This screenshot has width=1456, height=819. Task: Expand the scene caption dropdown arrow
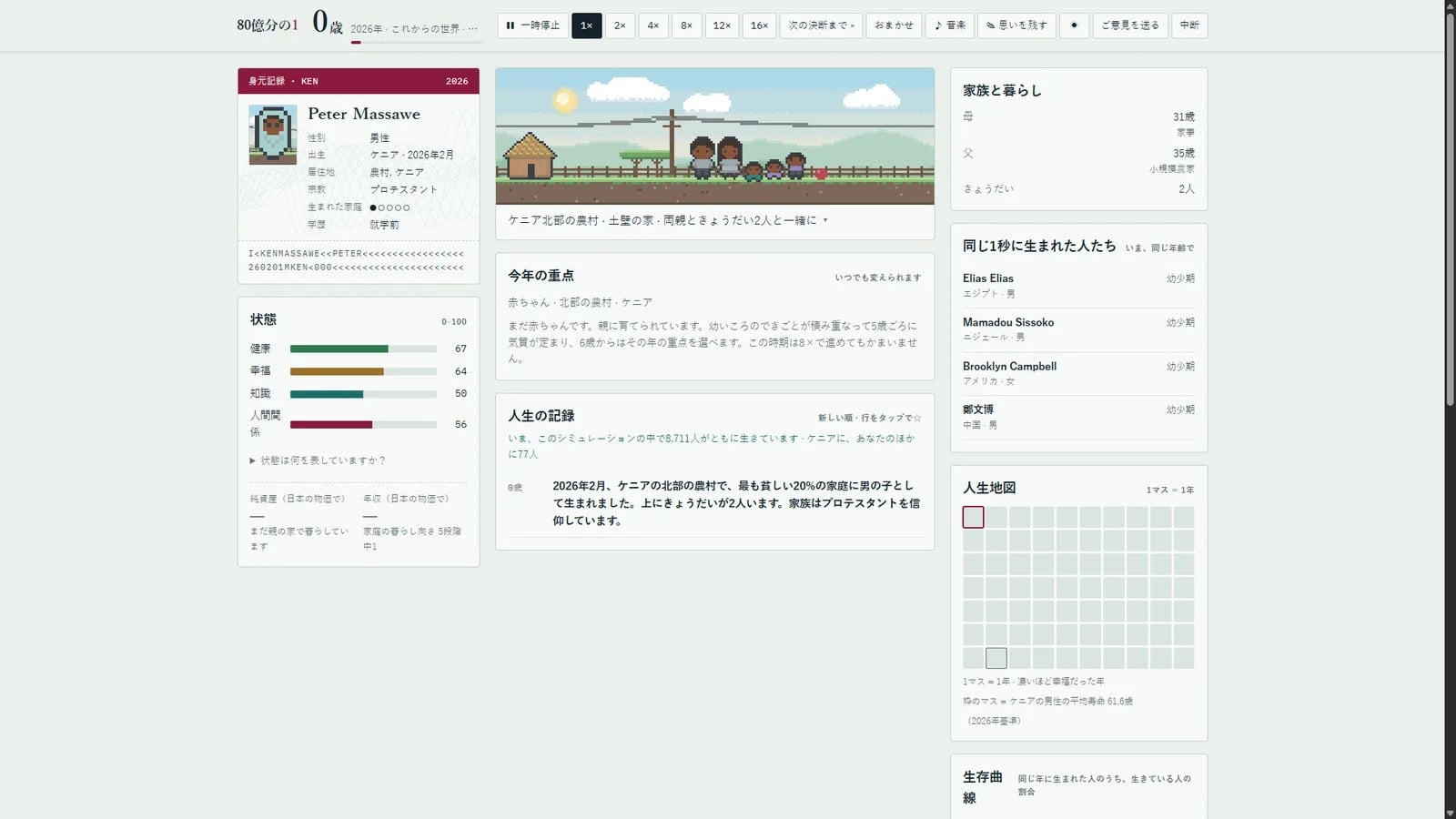click(x=825, y=220)
